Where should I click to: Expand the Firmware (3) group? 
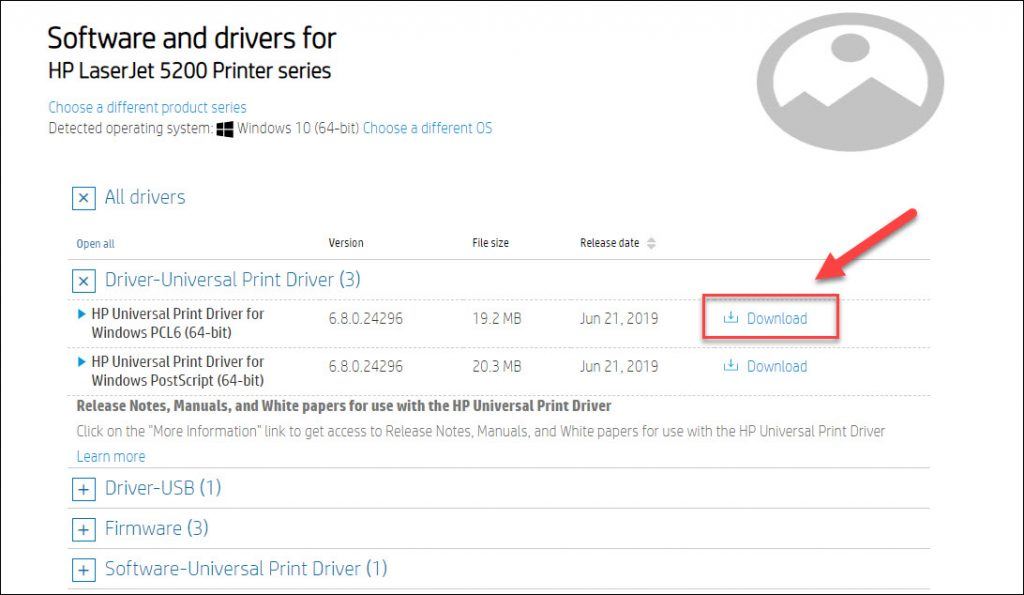pos(84,530)
